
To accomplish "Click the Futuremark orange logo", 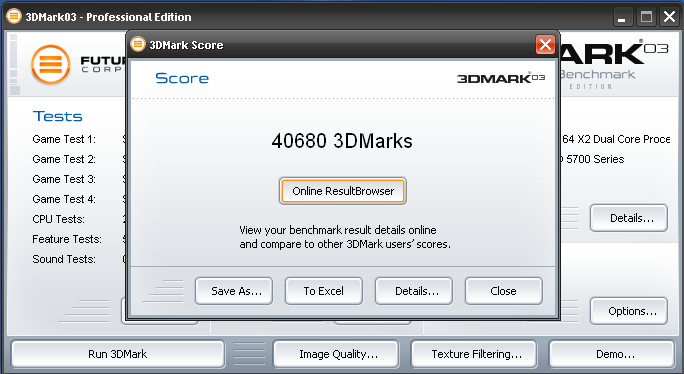I will pos(51,65).
